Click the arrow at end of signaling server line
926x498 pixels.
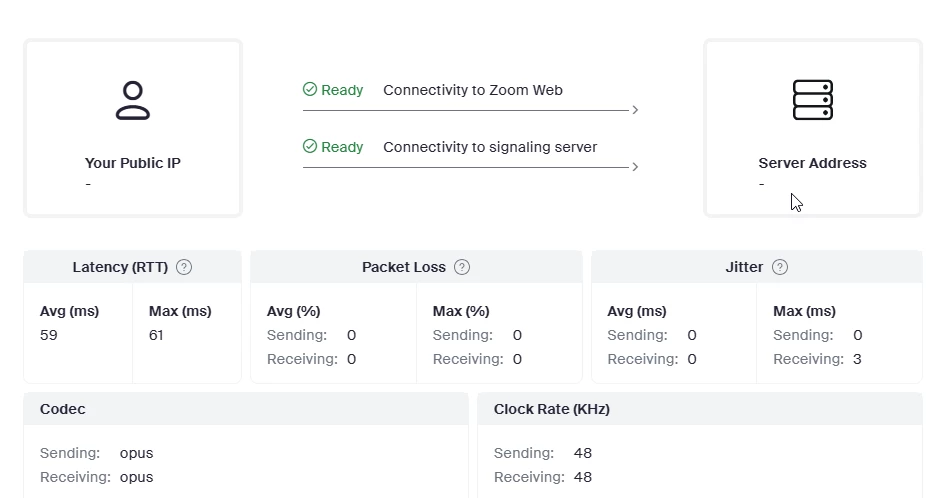635,167
